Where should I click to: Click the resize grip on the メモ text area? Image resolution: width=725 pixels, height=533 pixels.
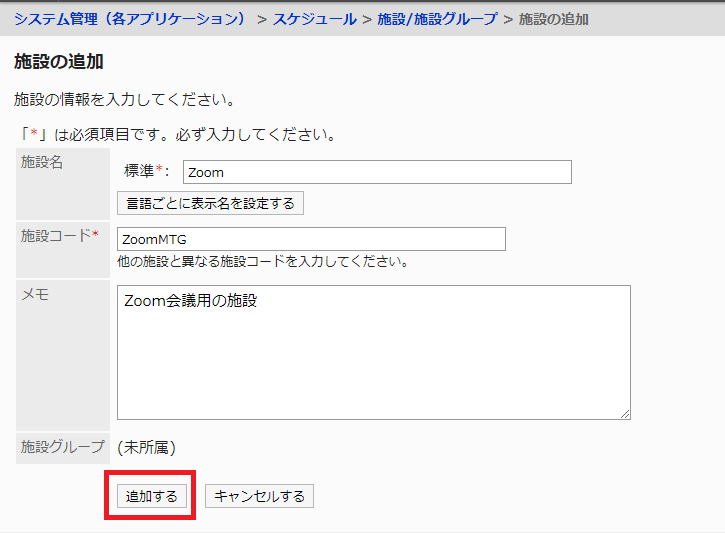coord(625,414)
